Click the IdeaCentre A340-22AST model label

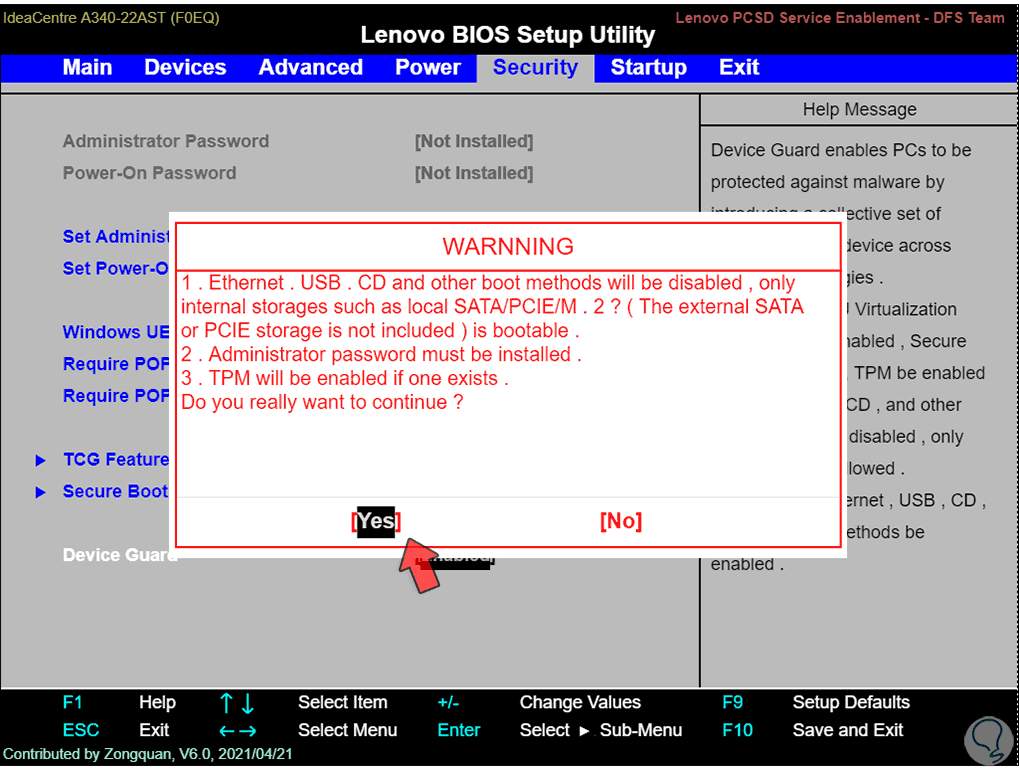pos(111,18)
